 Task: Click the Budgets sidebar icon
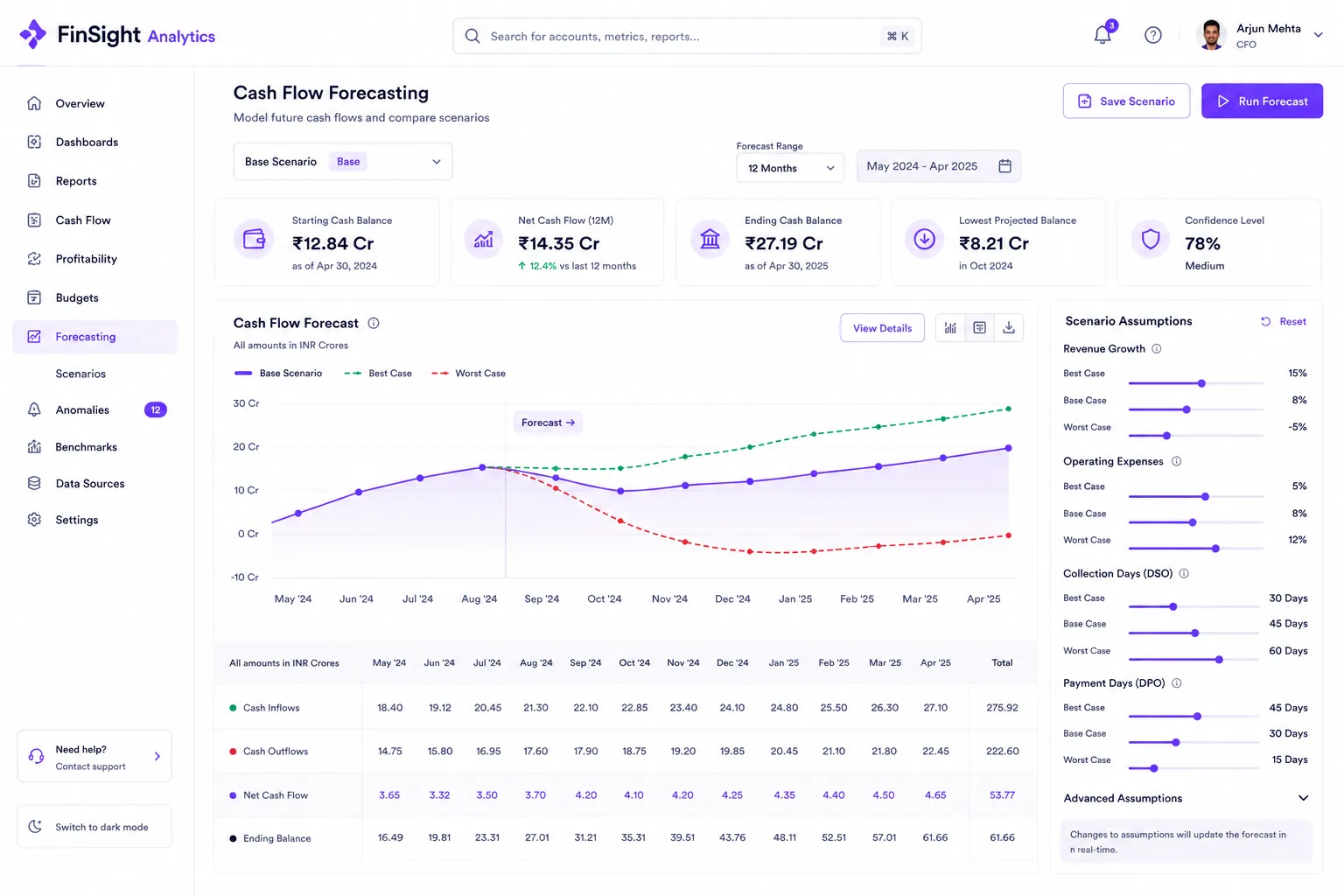click(34, 297)
